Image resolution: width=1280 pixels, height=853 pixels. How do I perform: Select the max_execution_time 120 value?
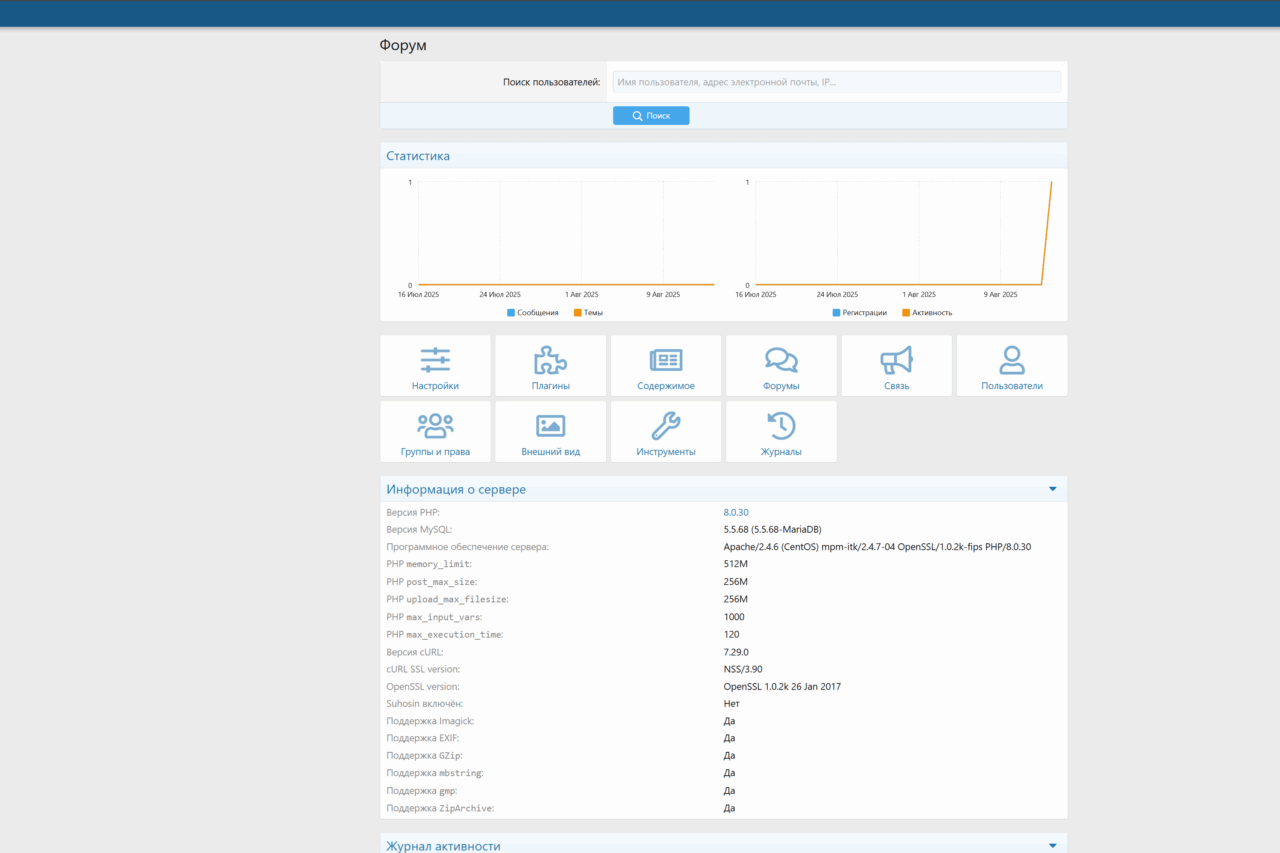732,634
